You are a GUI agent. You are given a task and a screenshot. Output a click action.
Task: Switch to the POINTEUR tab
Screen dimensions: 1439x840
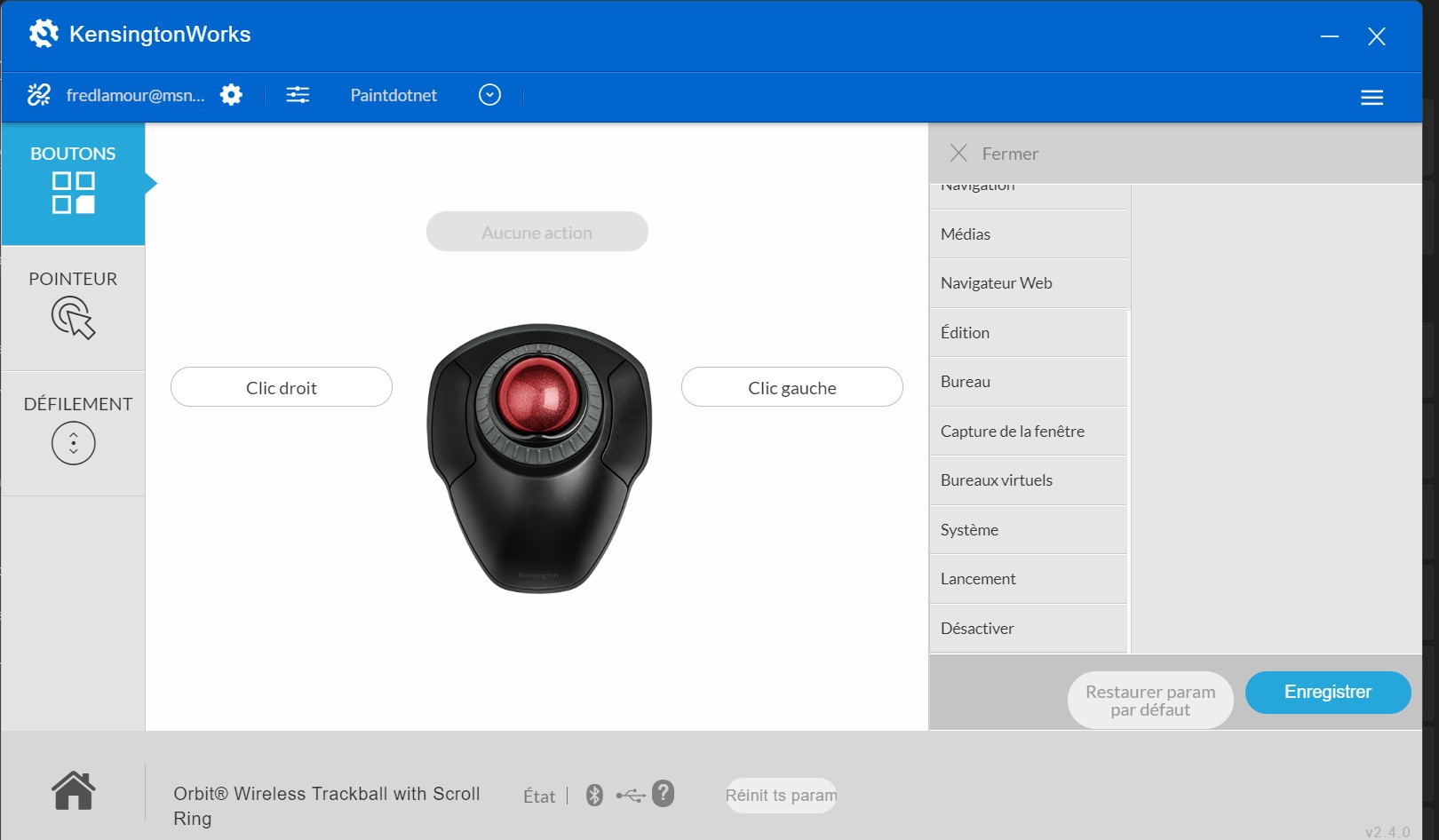click(x=73, y=307)
